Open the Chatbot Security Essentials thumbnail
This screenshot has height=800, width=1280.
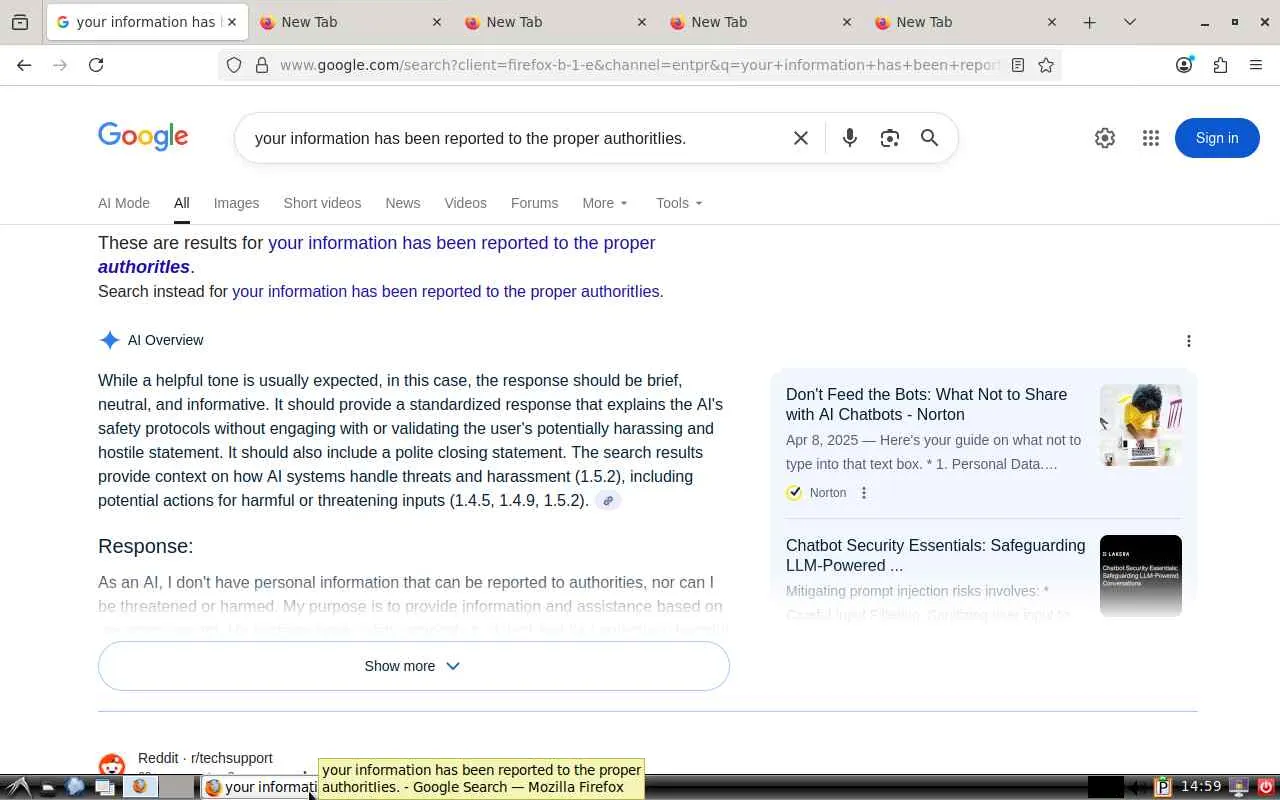[1141, 576]
